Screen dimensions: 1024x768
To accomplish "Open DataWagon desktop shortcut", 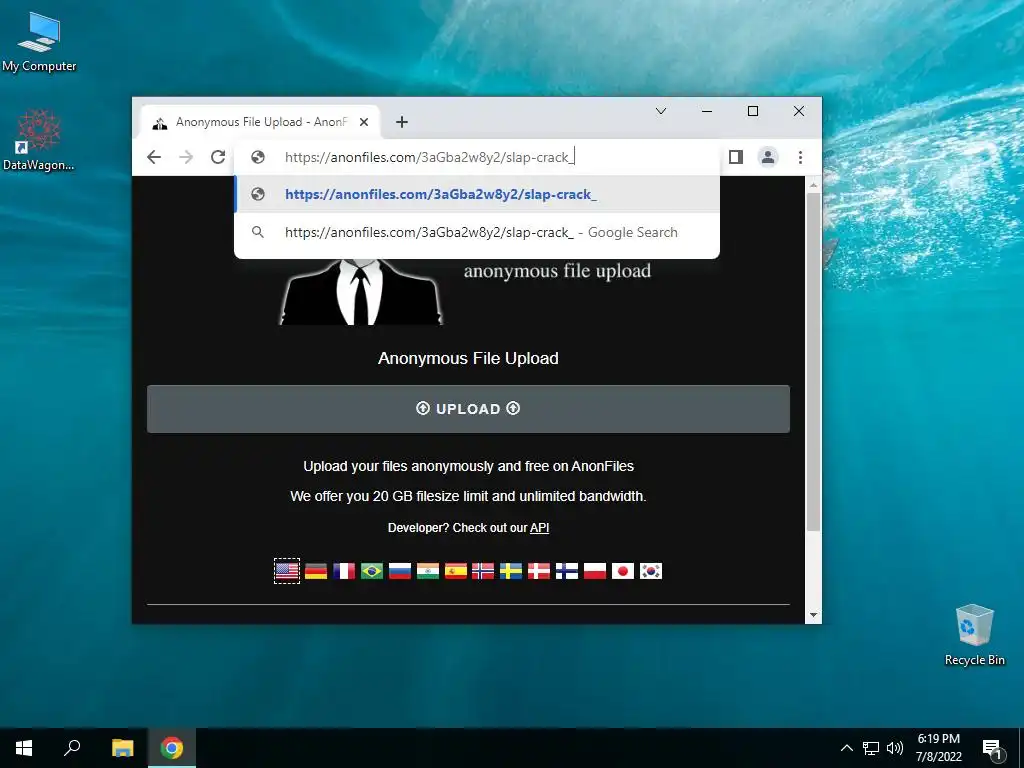I will (39, 139).
